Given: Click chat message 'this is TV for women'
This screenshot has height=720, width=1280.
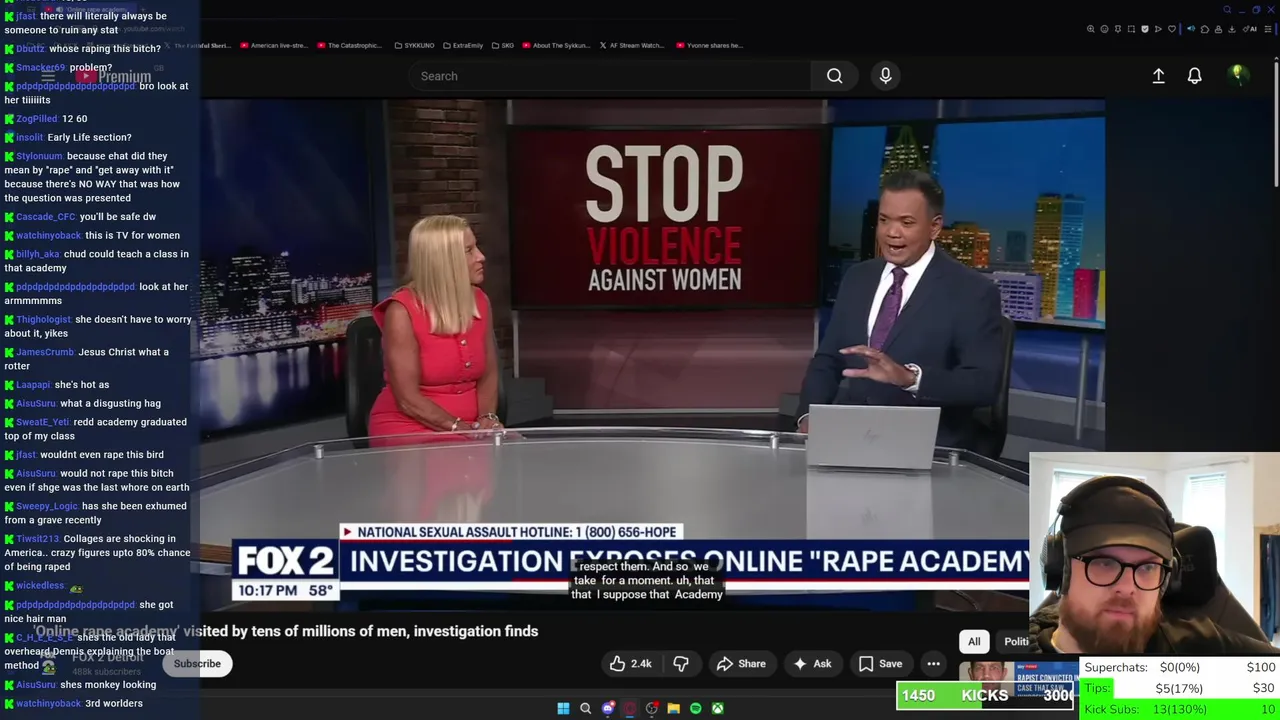Looking at the screenshot, I should point(132,236).
